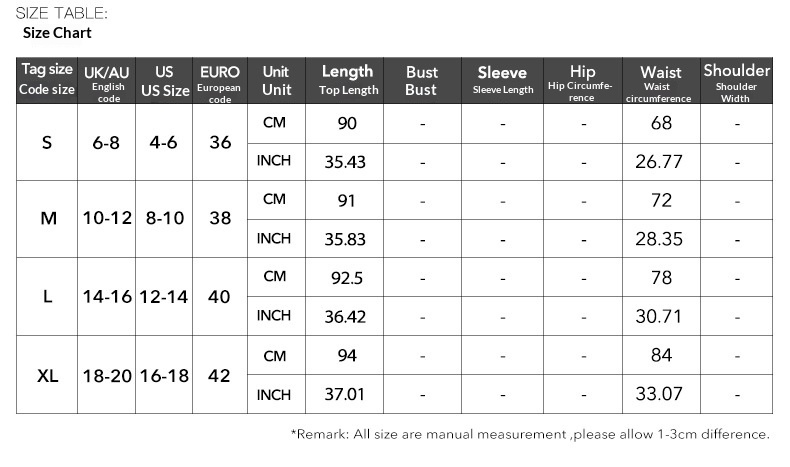Click the 84 waist value

point(661,356)
